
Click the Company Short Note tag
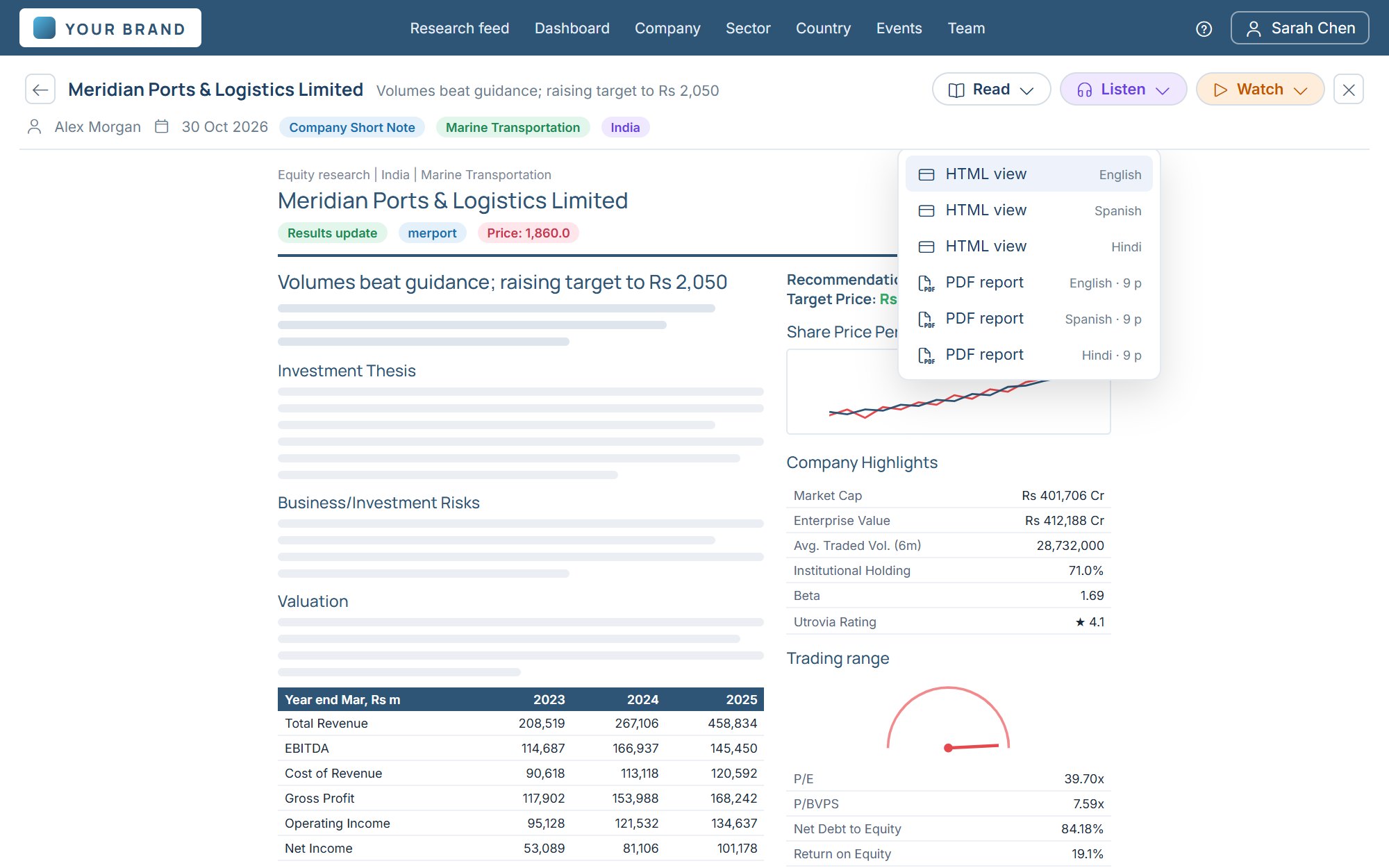pyautogui.click(x=351, y=128)
